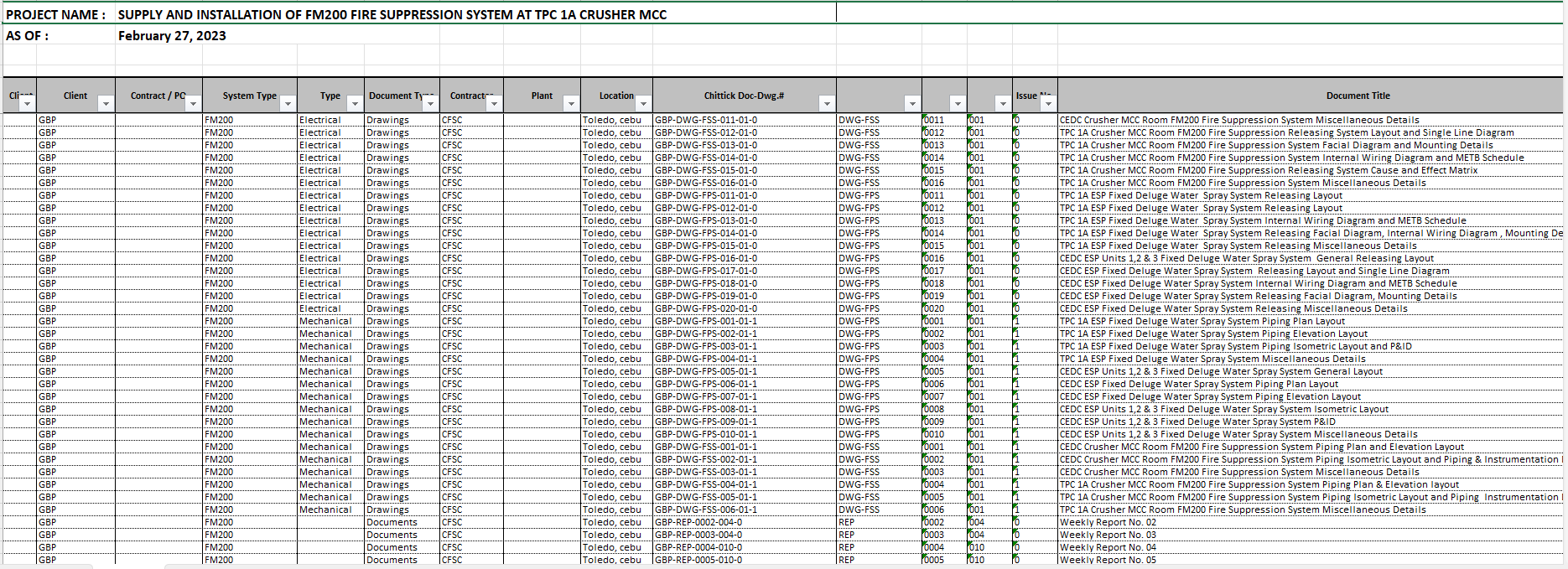Select the Weekly Report No. 03 title cell
This screenshot has width=1568, height=569.
tap(1310, 535)
